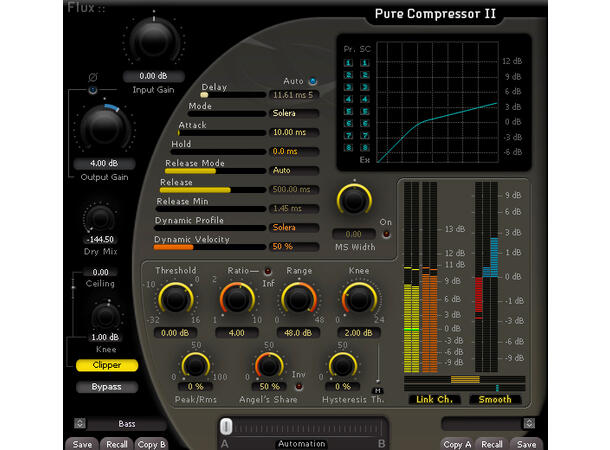610x450 pixels.
Task: Save preset slot A
Action: 82,444
